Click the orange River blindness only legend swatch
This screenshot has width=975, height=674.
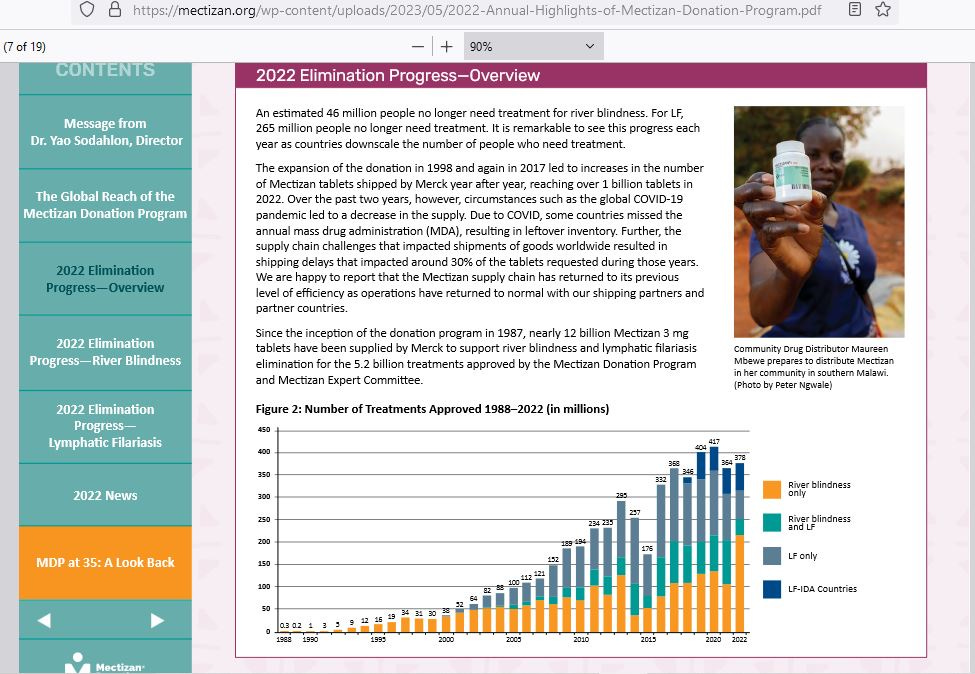click(x=772, y=489)
